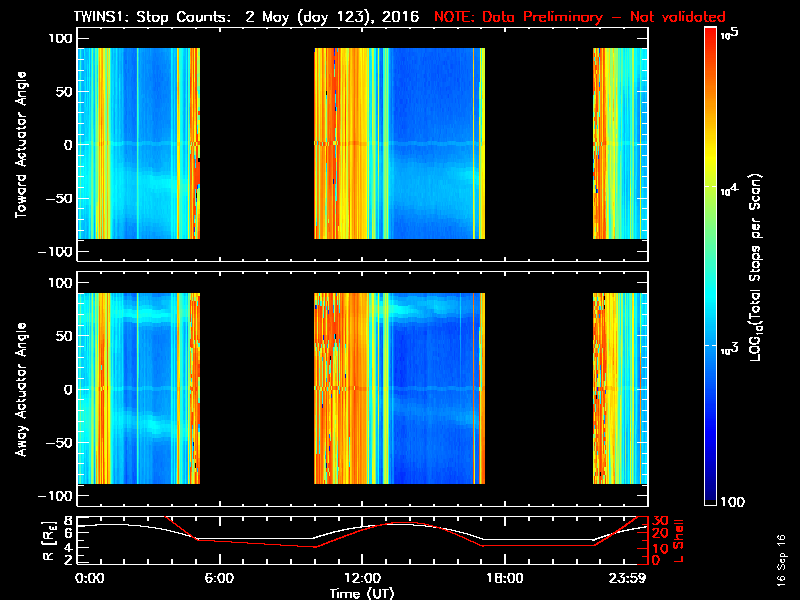Click the 0 tick on Away Actuator axis

68,390
